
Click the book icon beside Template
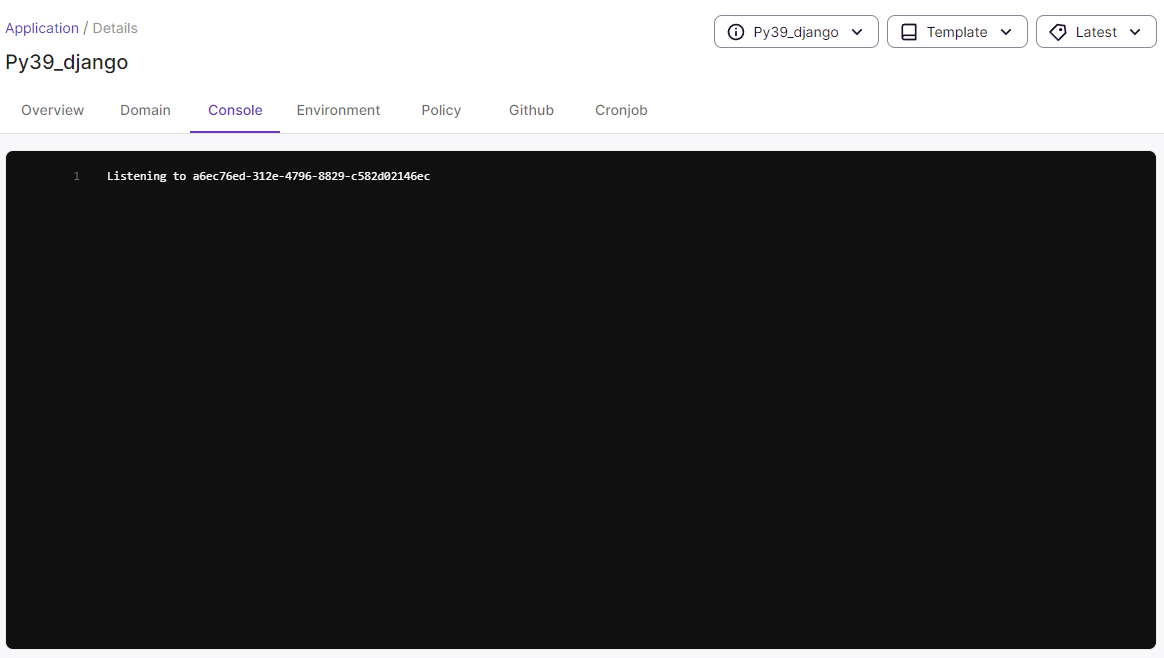point(909,32)
